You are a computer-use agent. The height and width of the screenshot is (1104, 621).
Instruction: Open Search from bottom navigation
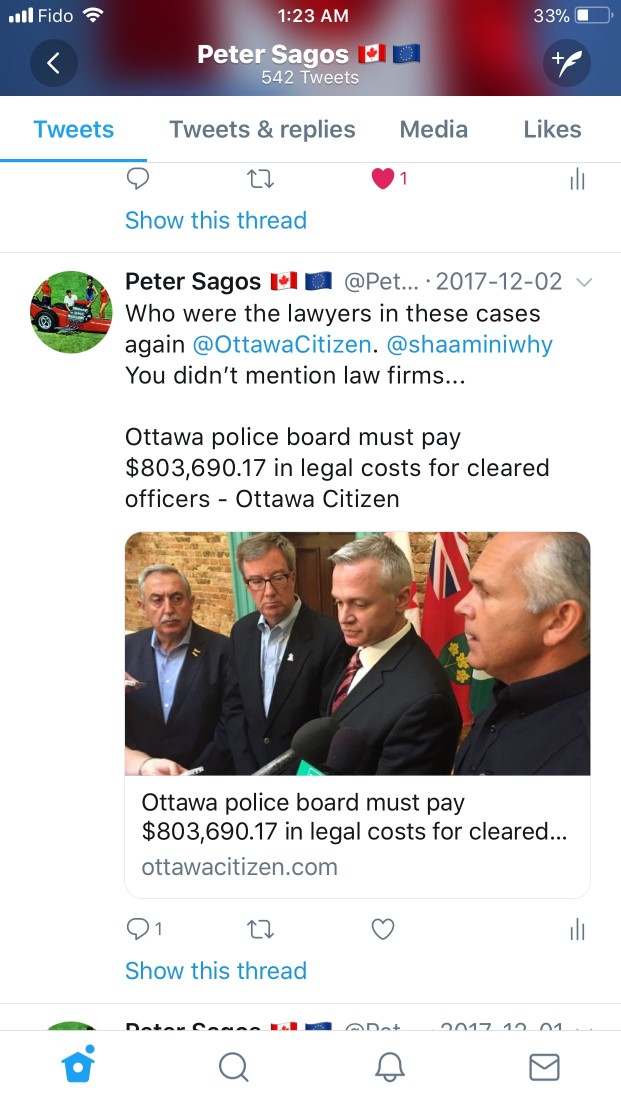pos(233,1067)
